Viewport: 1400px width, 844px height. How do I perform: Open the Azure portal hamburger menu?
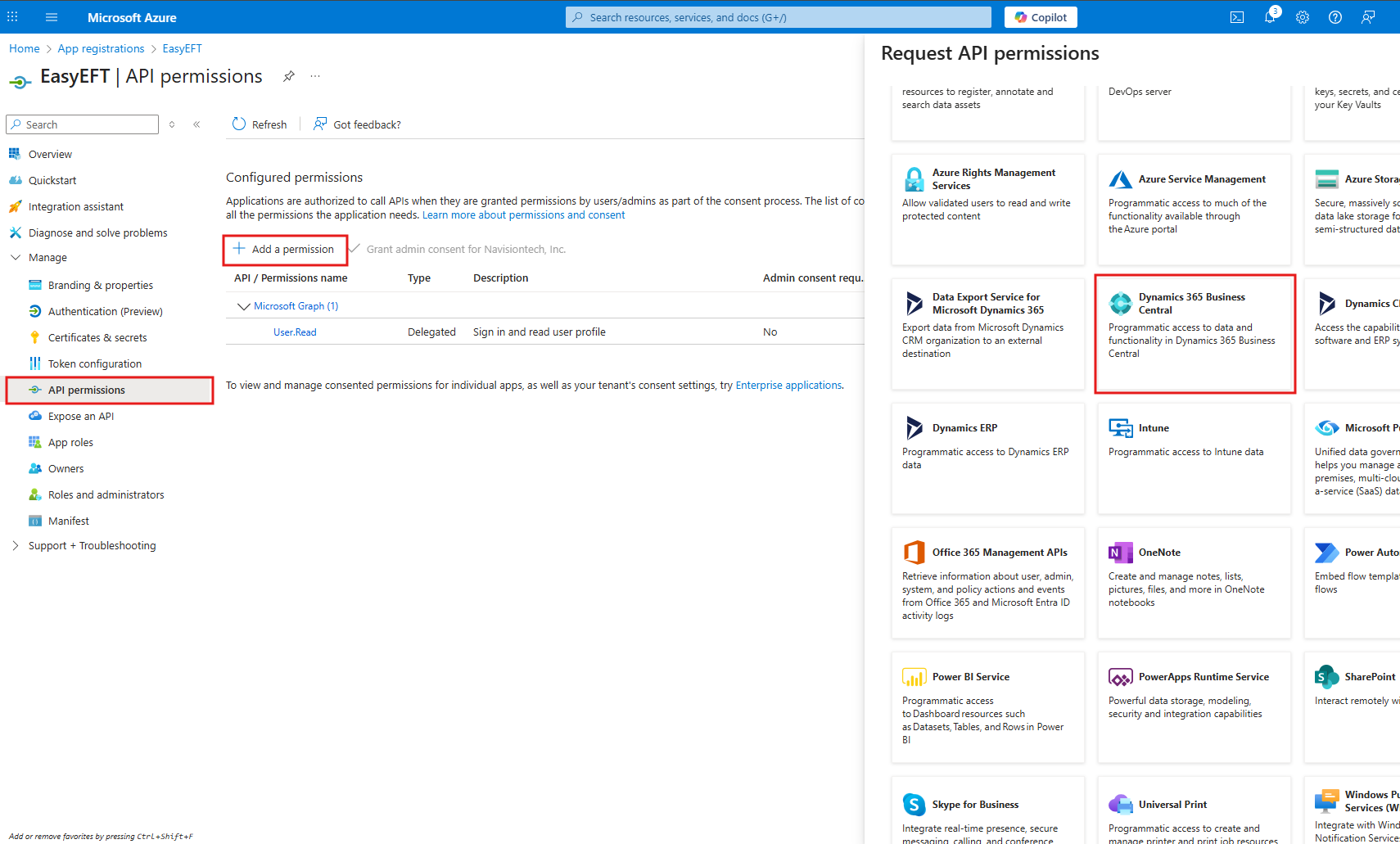52,17
